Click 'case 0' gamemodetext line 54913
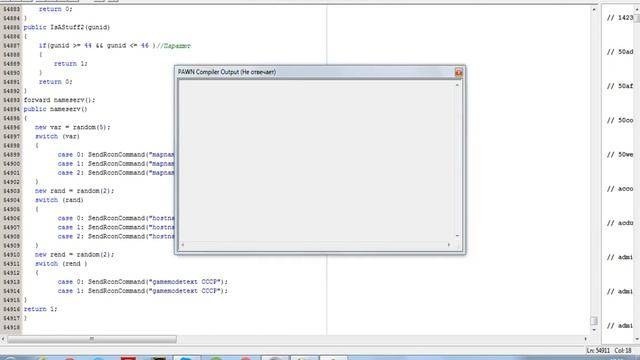Image resolution: width=640 pixels, height=360 pixels. (x=142, y=282)
